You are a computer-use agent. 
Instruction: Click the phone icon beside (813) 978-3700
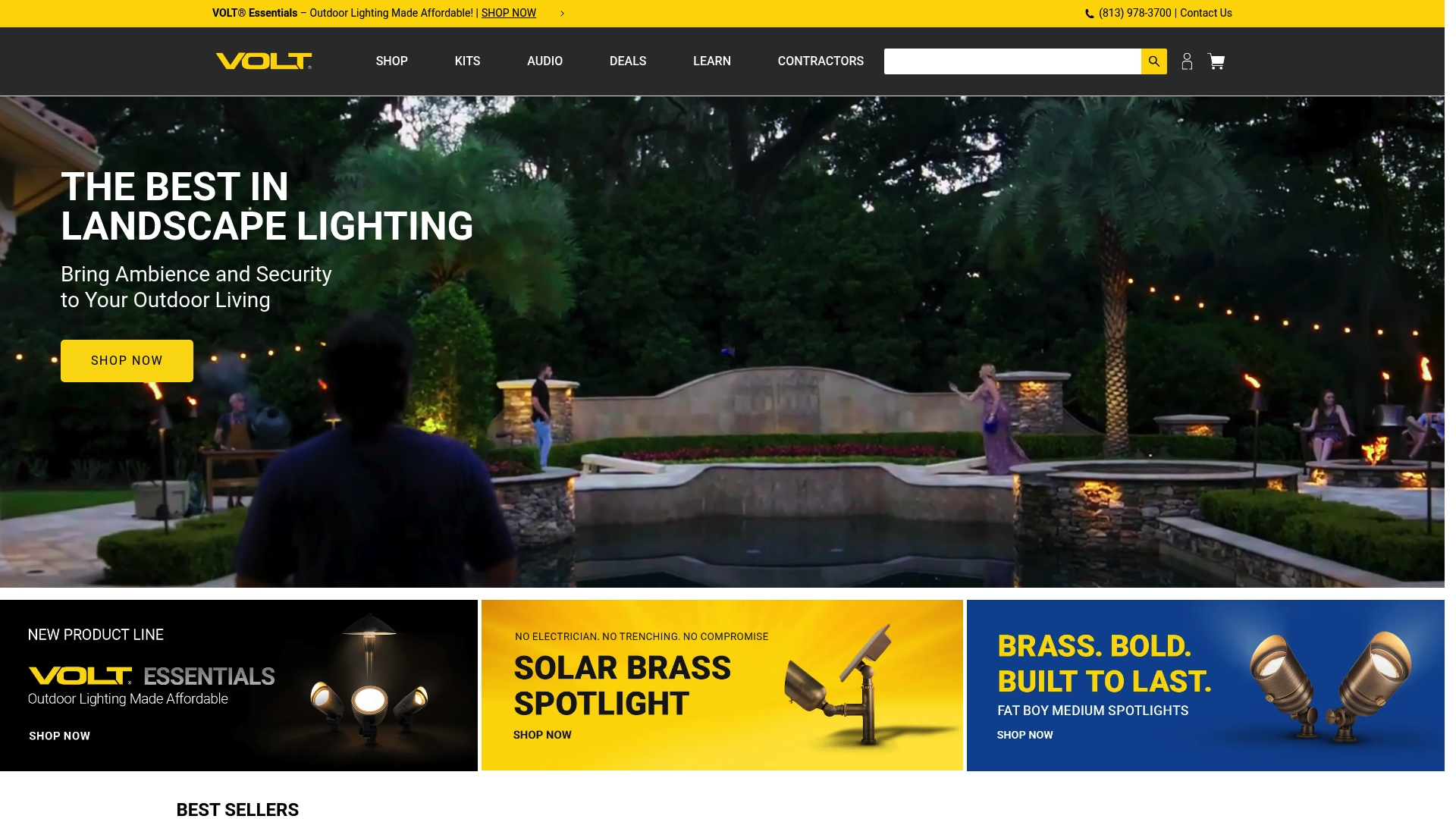pos(1089,14)
